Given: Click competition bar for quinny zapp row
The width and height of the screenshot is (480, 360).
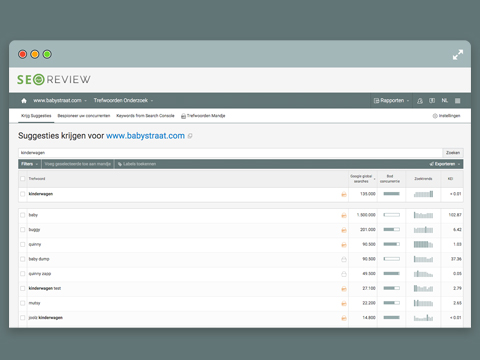Looking at the screenshot, I should [x=391, y=274].
